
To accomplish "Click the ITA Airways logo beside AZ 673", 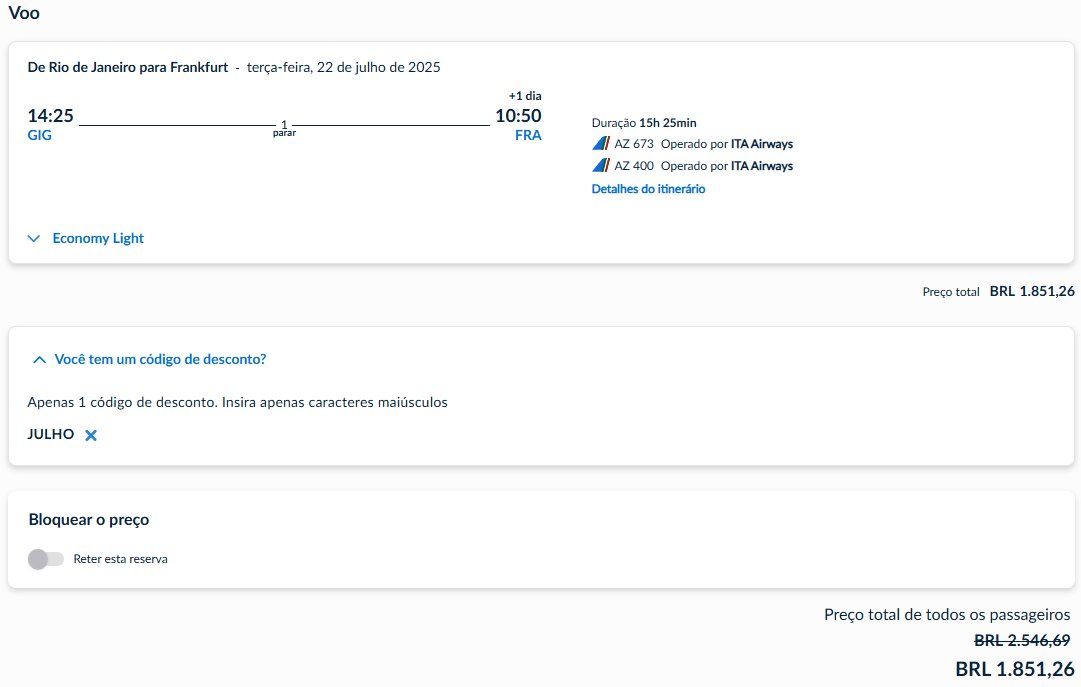I will tap(601, 144).
